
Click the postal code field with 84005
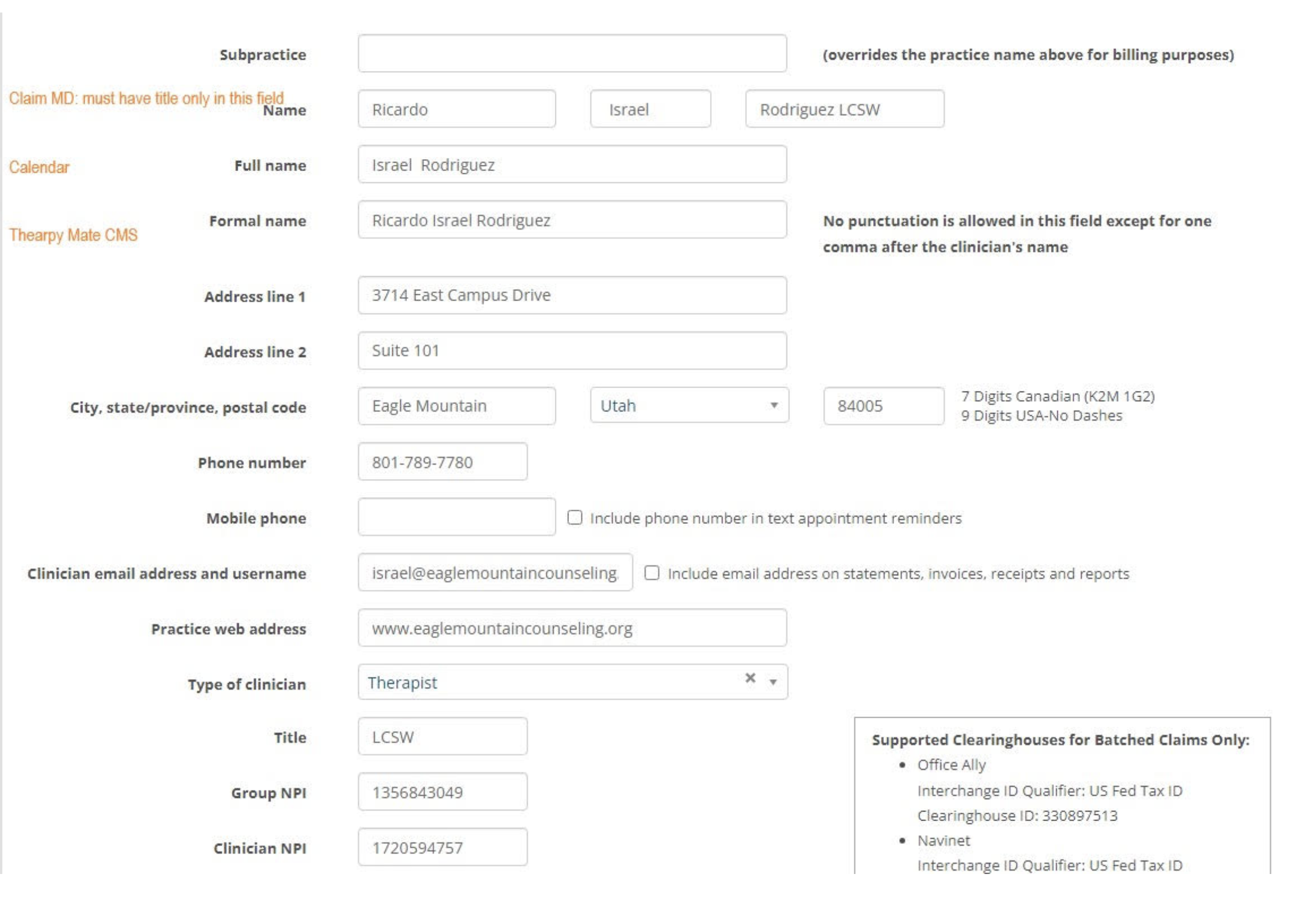point(883,406)
